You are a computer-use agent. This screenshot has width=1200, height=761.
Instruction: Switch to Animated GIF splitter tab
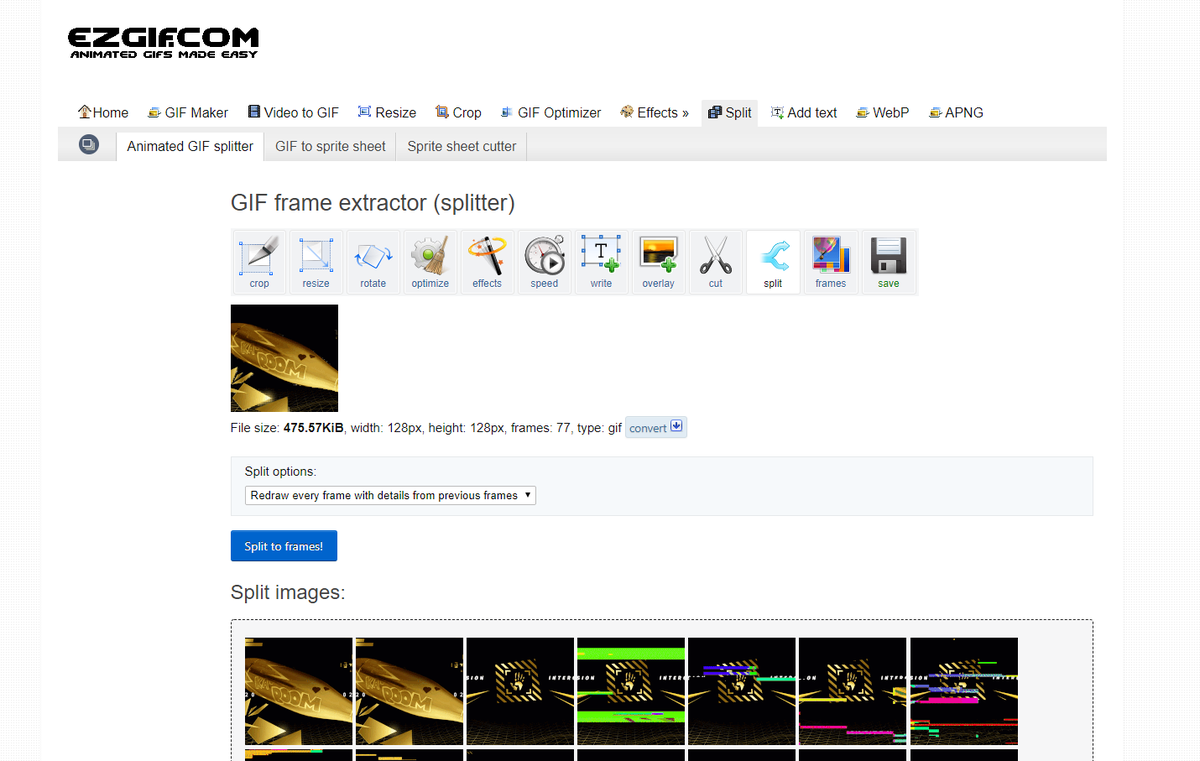[x=190, y=146]
